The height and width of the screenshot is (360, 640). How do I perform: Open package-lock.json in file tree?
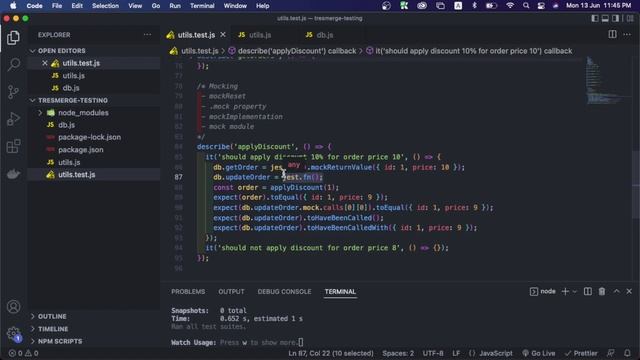pyautogui.click(x=89, y=137)
